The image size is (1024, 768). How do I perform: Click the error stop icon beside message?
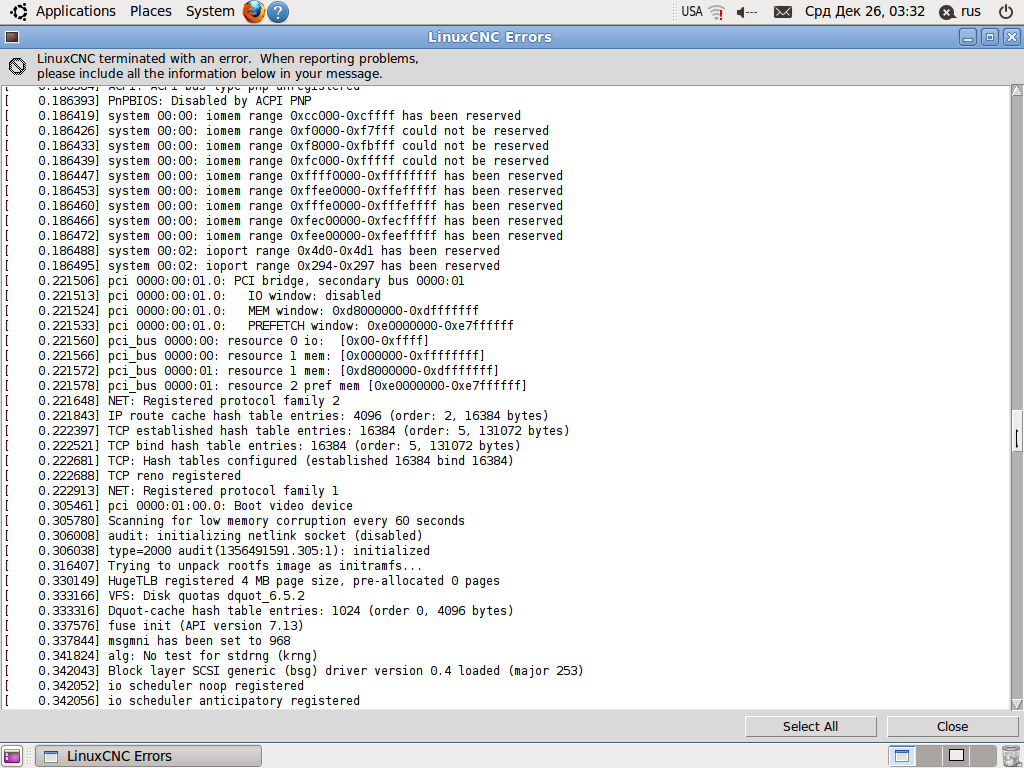[18, 66]
